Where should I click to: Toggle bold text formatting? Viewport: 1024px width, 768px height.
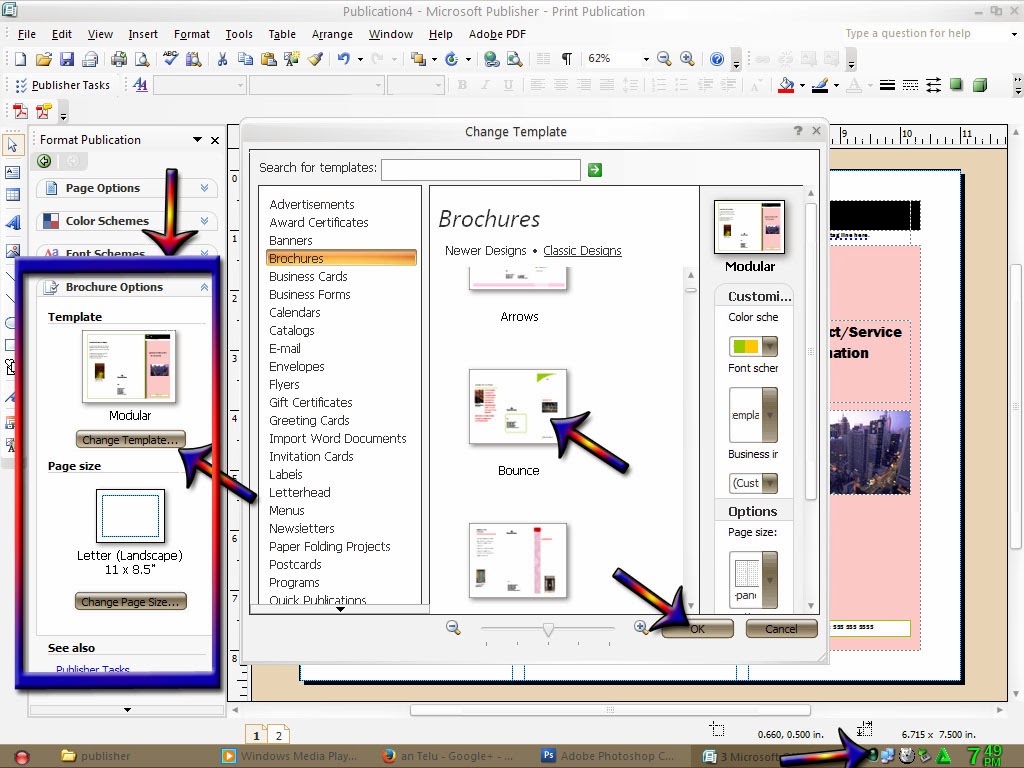coord(462,85)
